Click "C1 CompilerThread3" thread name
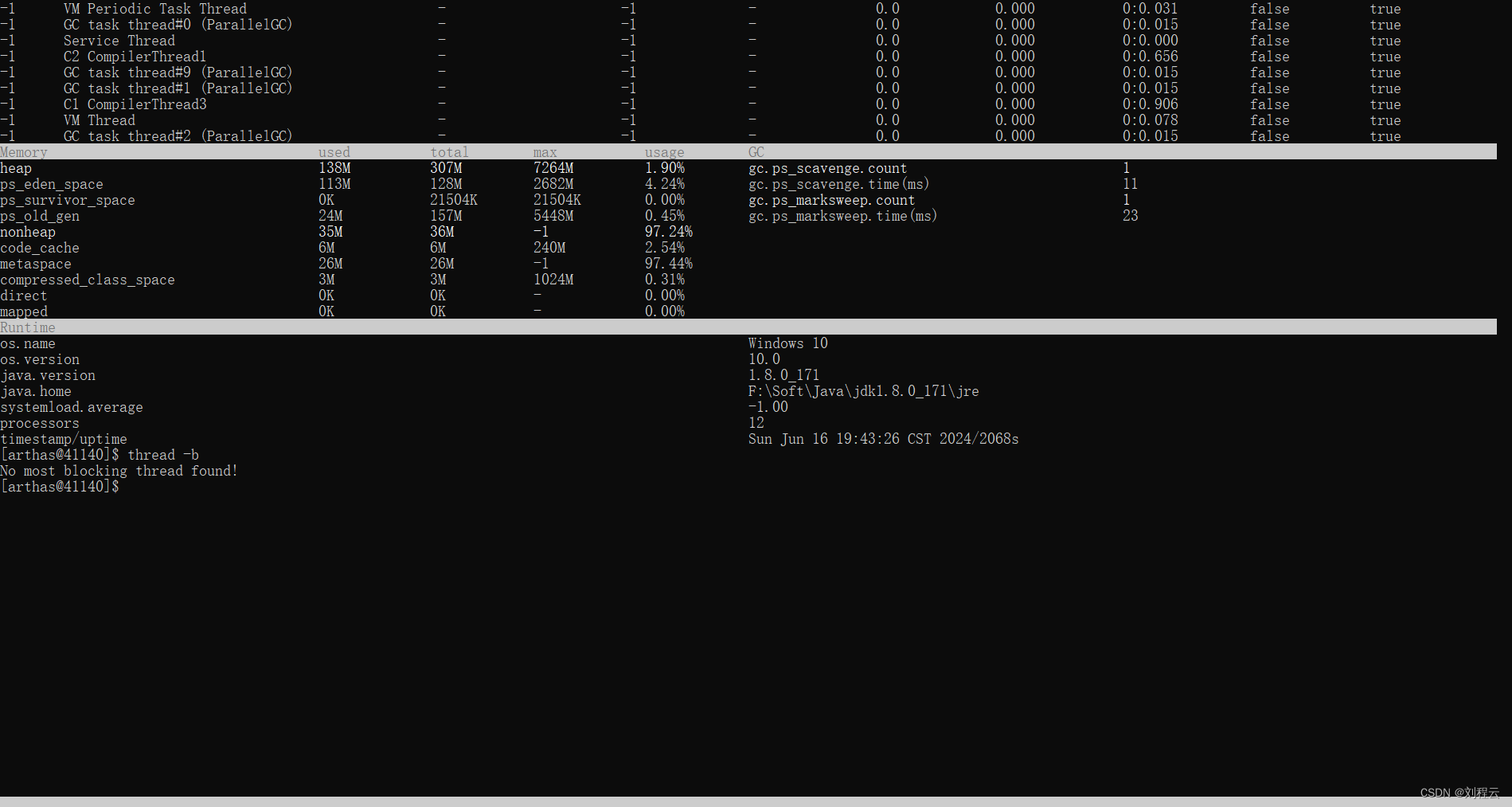 click(x=135, y=104)
